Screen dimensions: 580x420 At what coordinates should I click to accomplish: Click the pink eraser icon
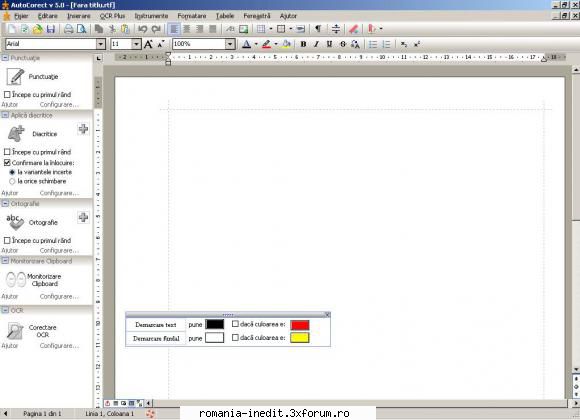[354, 29]
